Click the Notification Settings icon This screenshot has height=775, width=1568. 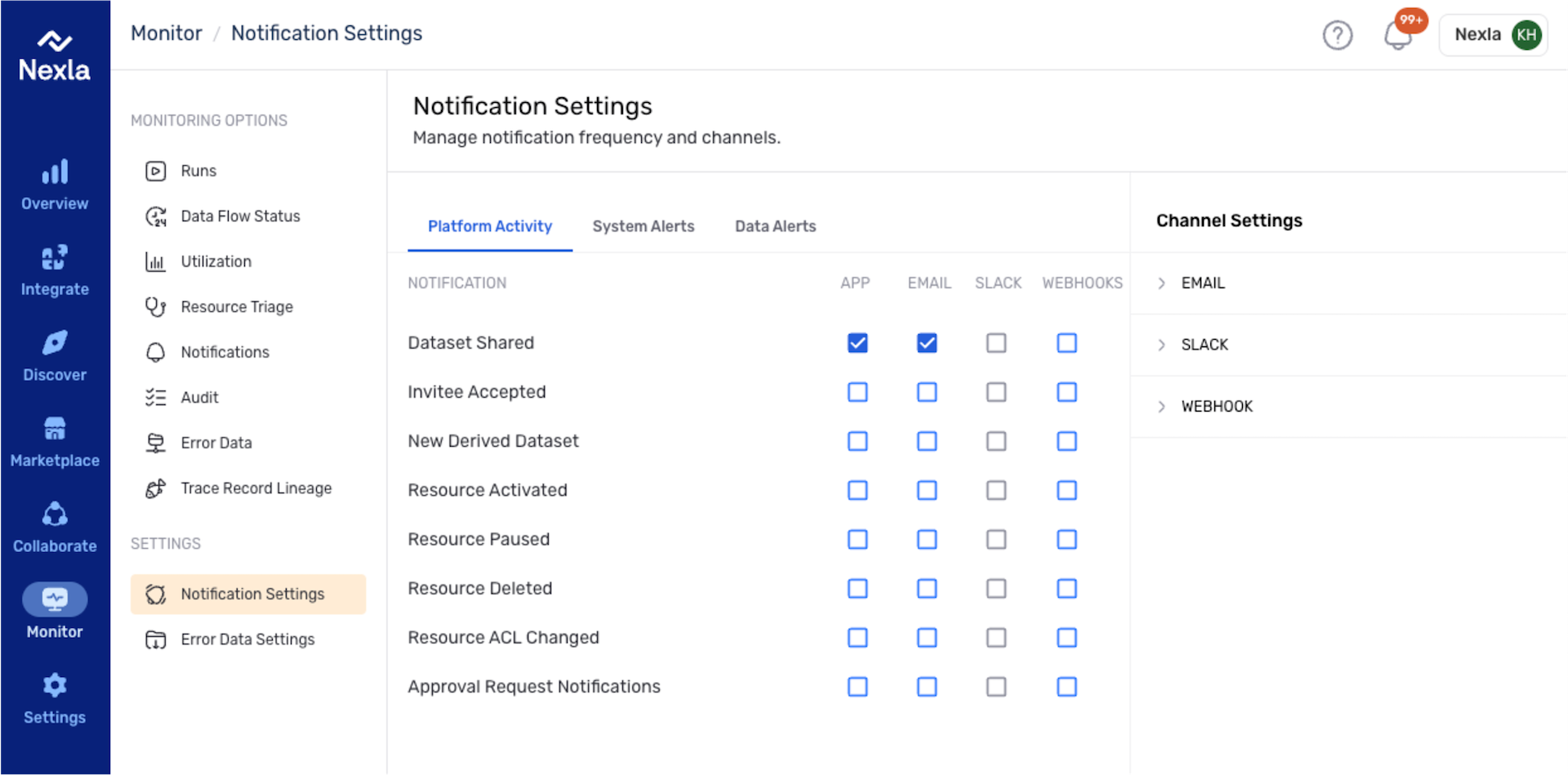pos(155,594)
